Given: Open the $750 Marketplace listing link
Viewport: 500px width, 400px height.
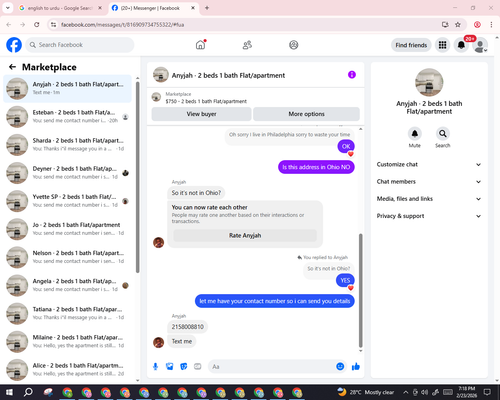Looking at the screenshot, I should [206, 101].
